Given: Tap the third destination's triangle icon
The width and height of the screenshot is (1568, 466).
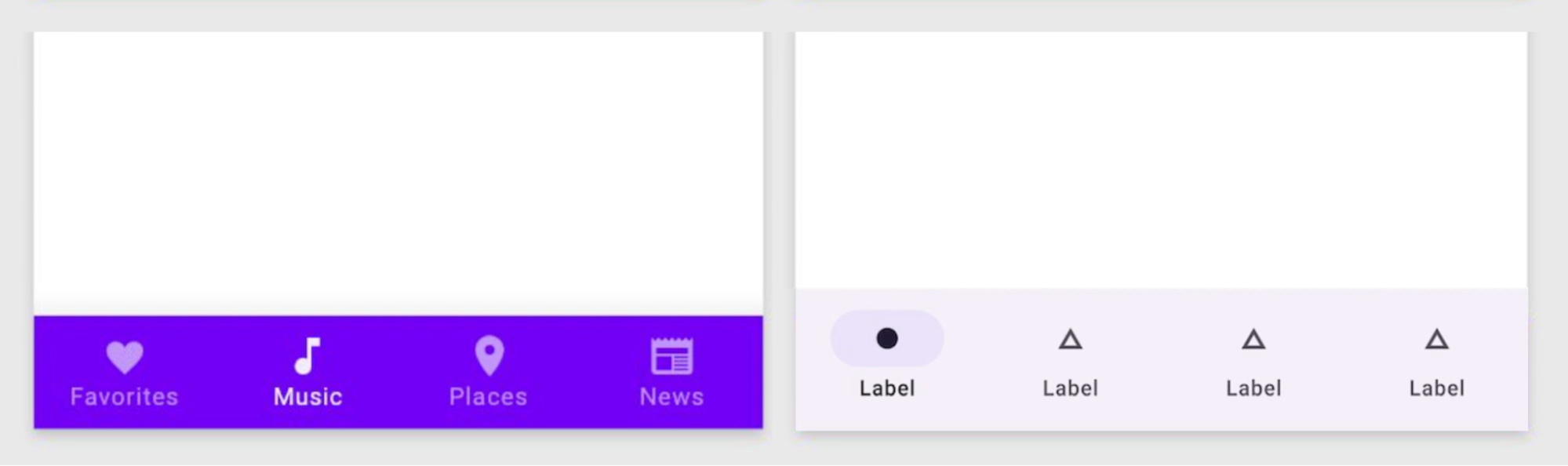Looking at the screenshot, I should click(1253, 340).
